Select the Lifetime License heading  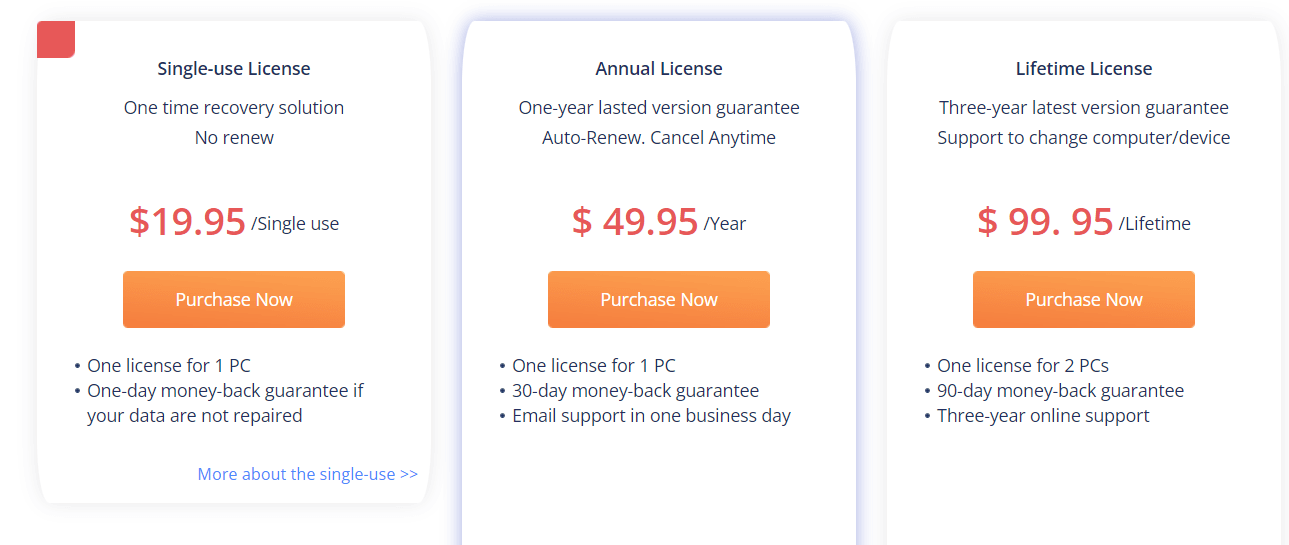coord(1084,69)
